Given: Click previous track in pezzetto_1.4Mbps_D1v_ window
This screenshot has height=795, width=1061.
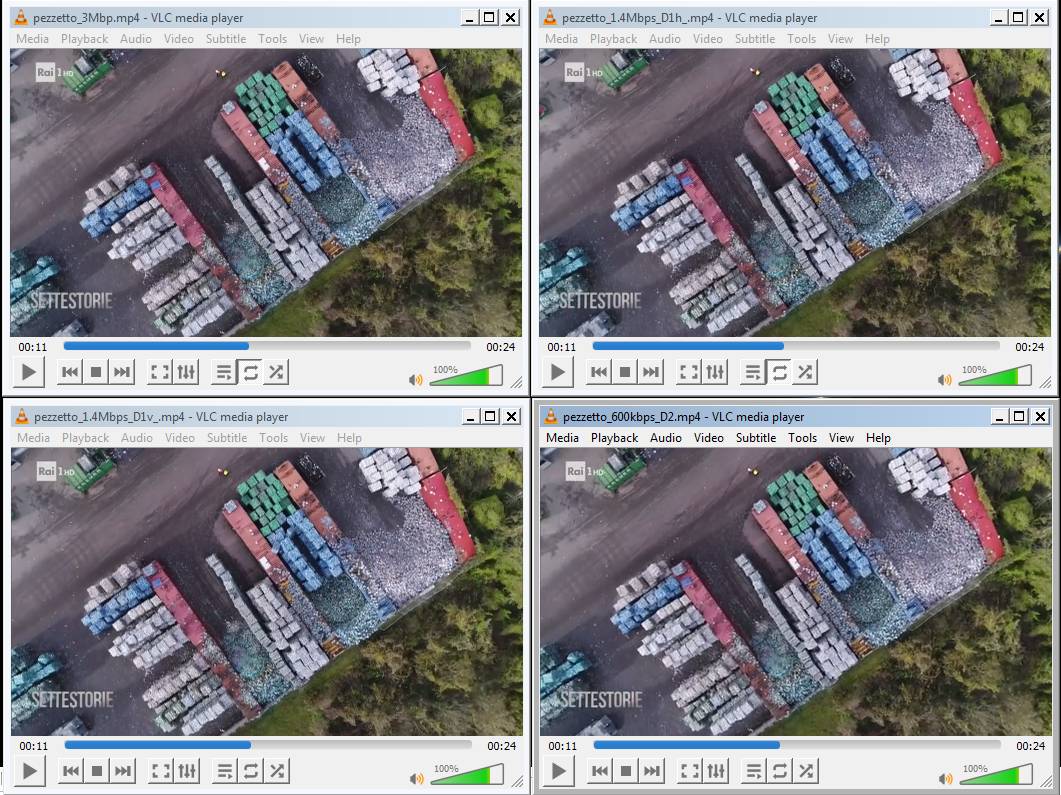Looking at the screenshot, I should tap(71, 771).
